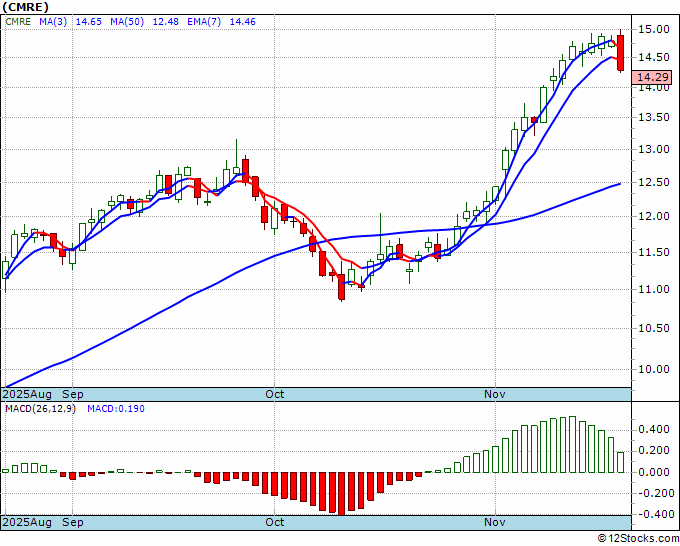Click the 10.00 price axis label

654,369
